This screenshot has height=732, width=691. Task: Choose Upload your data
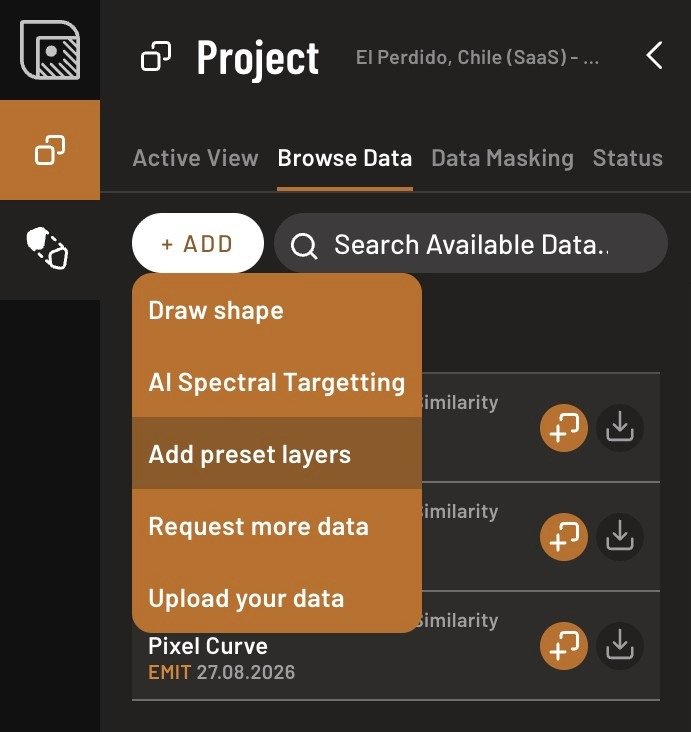point(277,598)
